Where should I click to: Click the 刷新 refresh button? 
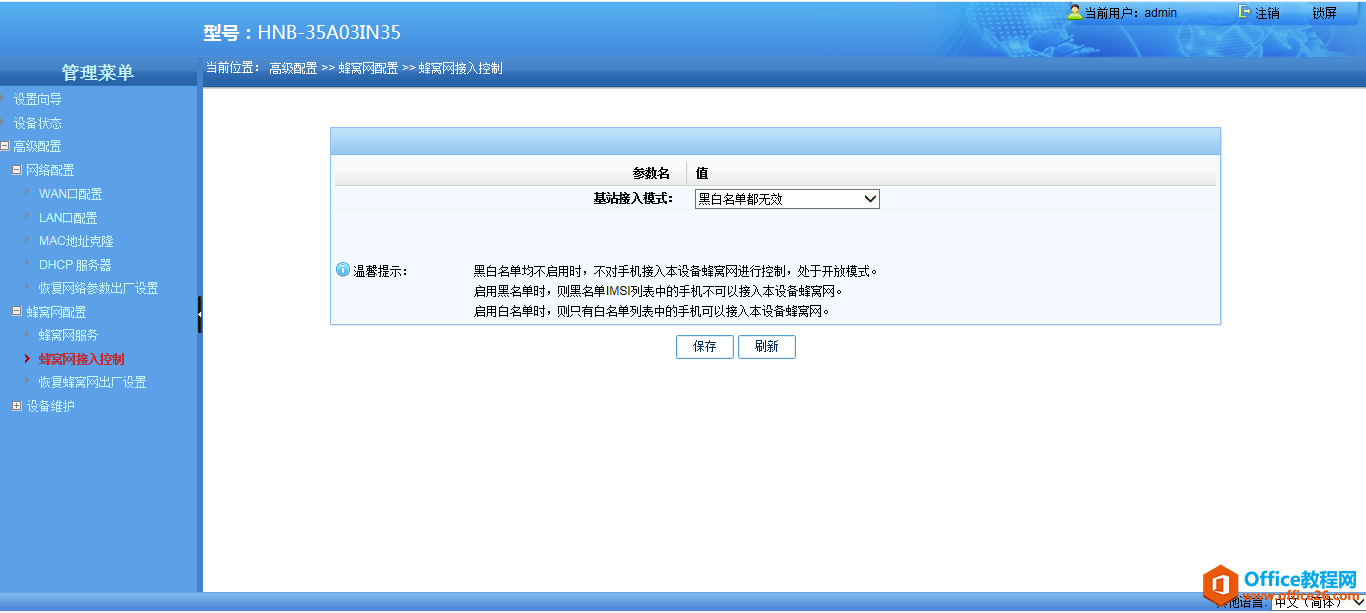[767, 346]
